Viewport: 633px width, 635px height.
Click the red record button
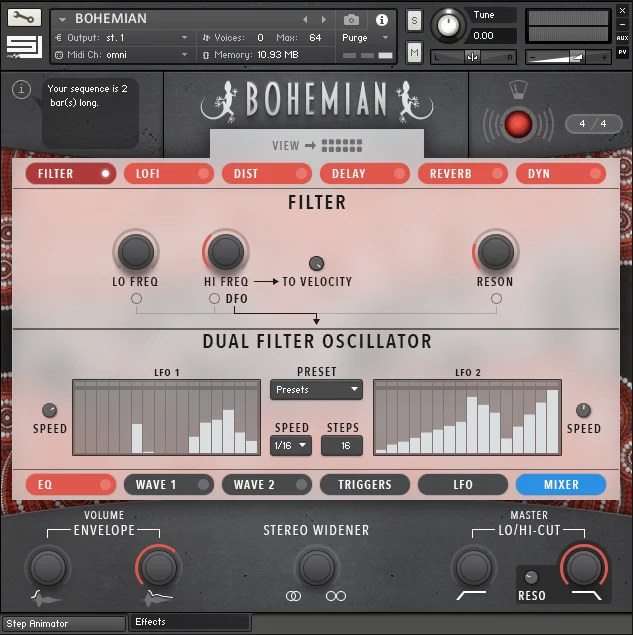518,124
